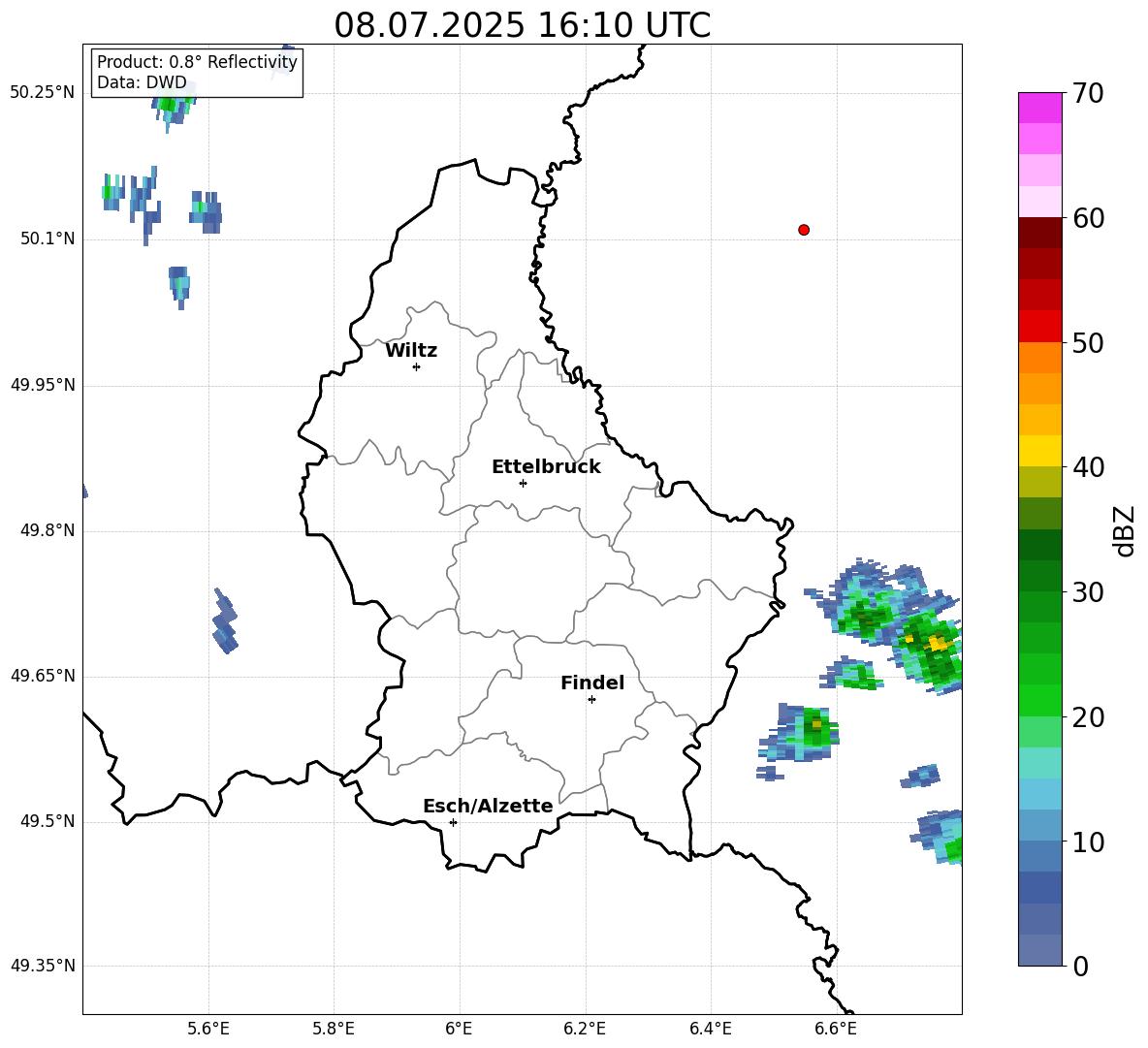
Task: Click the dark green colorbar swatch above 30
Action: point(1039,576)
